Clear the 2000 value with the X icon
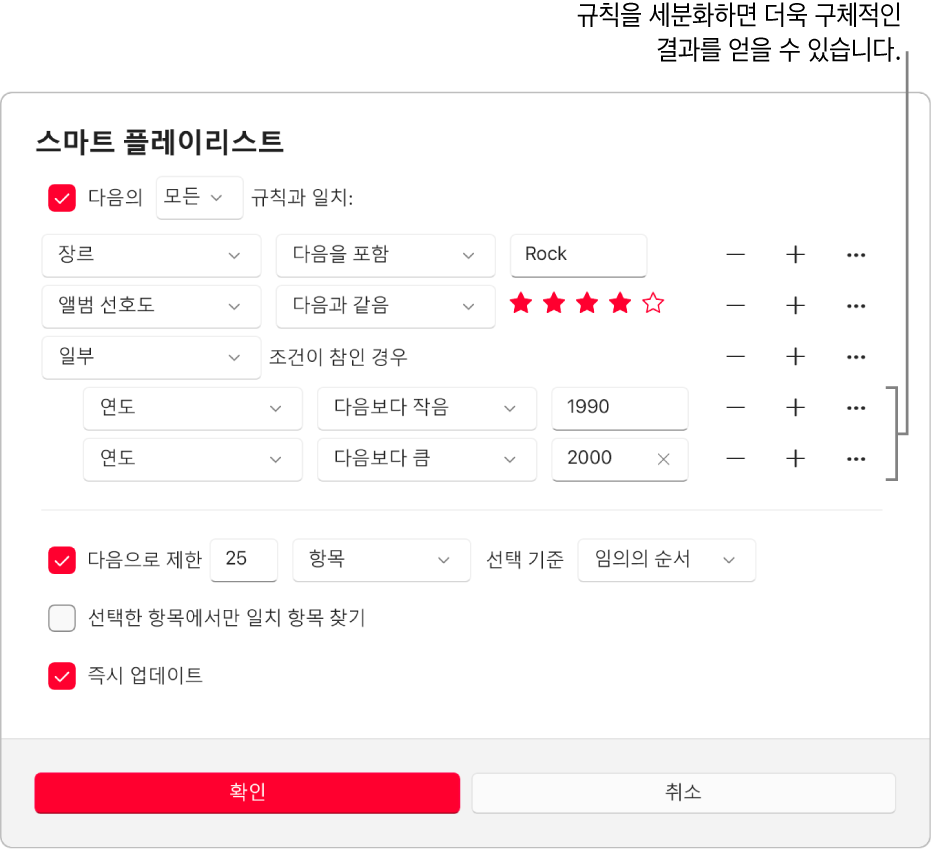 point(662,459)
